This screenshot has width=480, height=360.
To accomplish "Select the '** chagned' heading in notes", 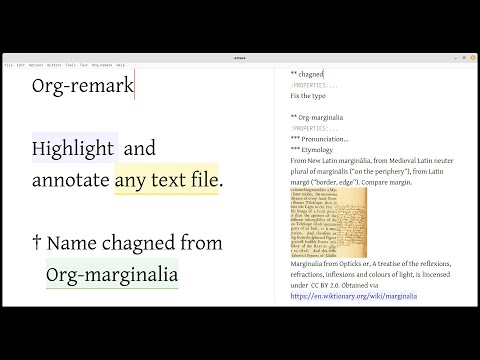I will (x=307, y=74).
